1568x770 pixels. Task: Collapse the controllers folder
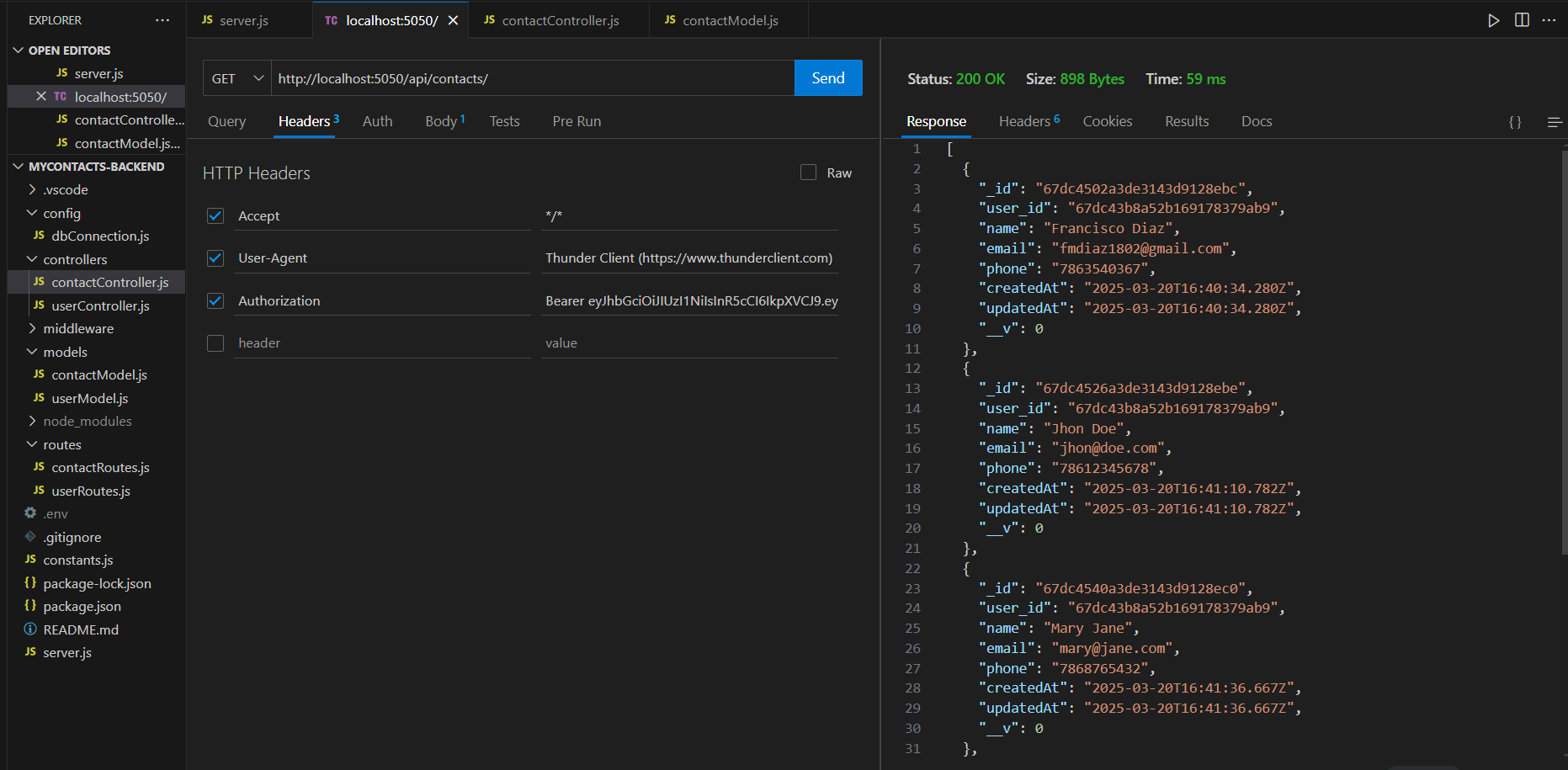75,259
